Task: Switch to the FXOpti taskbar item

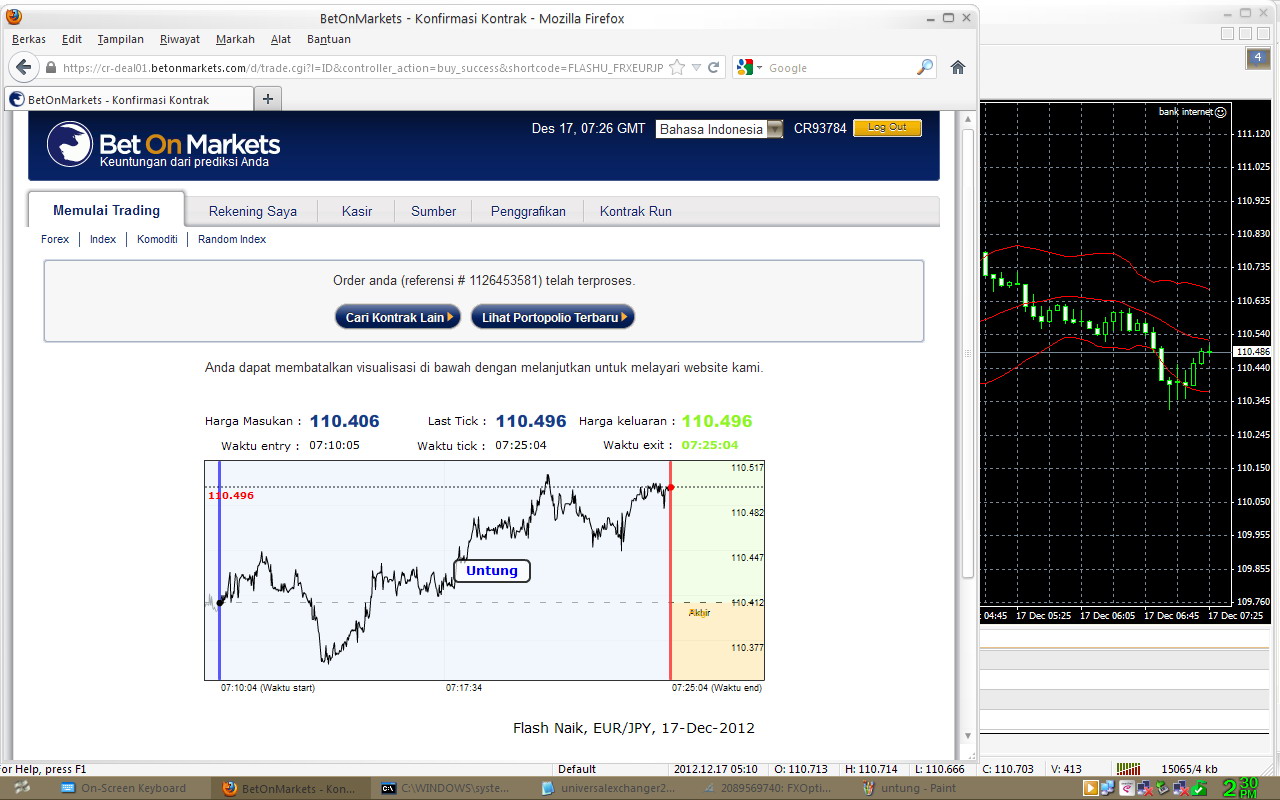Action: (x=769, y=788)
